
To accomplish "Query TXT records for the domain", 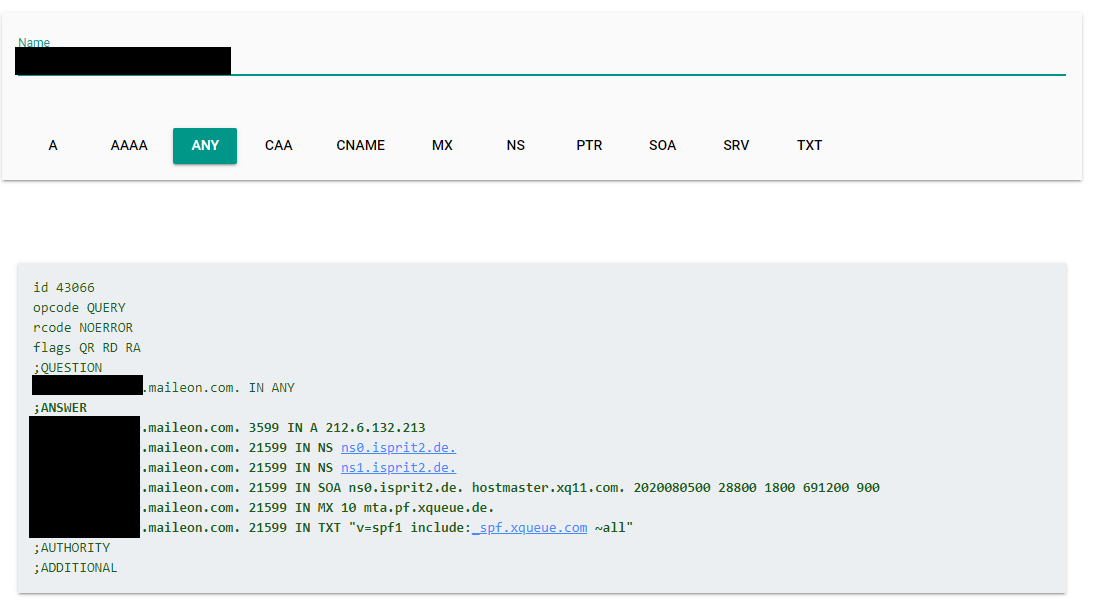I will point(809,145).
